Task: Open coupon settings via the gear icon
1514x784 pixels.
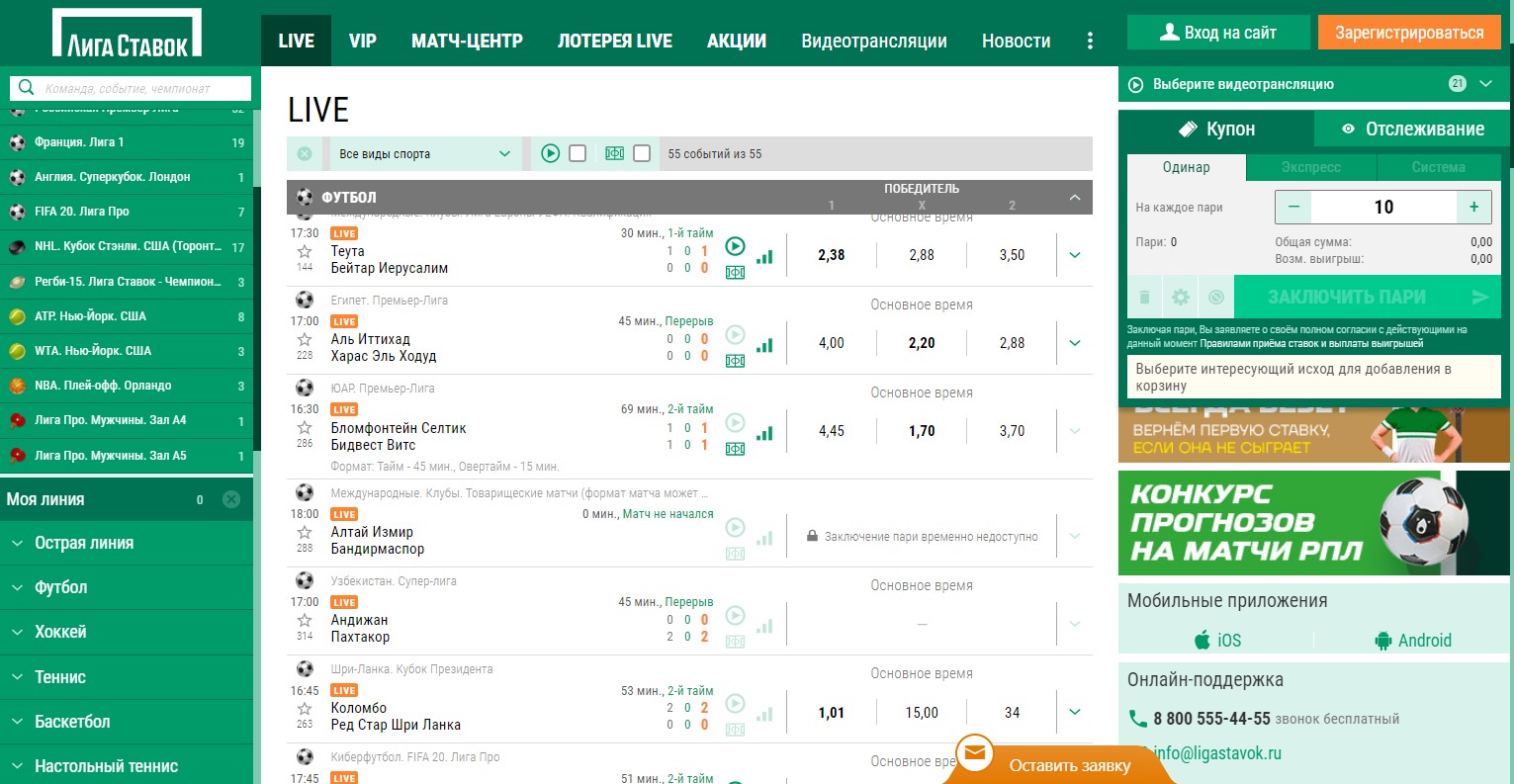Action: point(1180,297)
